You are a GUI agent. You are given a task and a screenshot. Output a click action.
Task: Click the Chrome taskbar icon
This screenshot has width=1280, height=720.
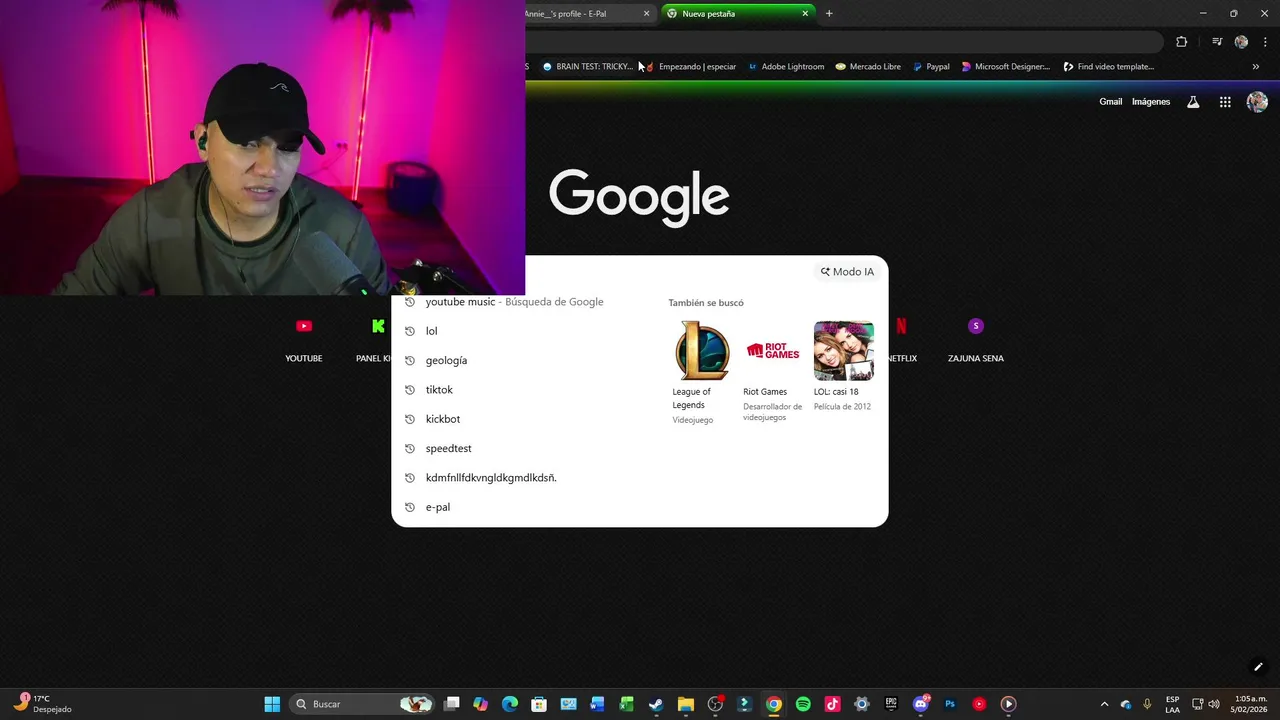click(773, 704)
